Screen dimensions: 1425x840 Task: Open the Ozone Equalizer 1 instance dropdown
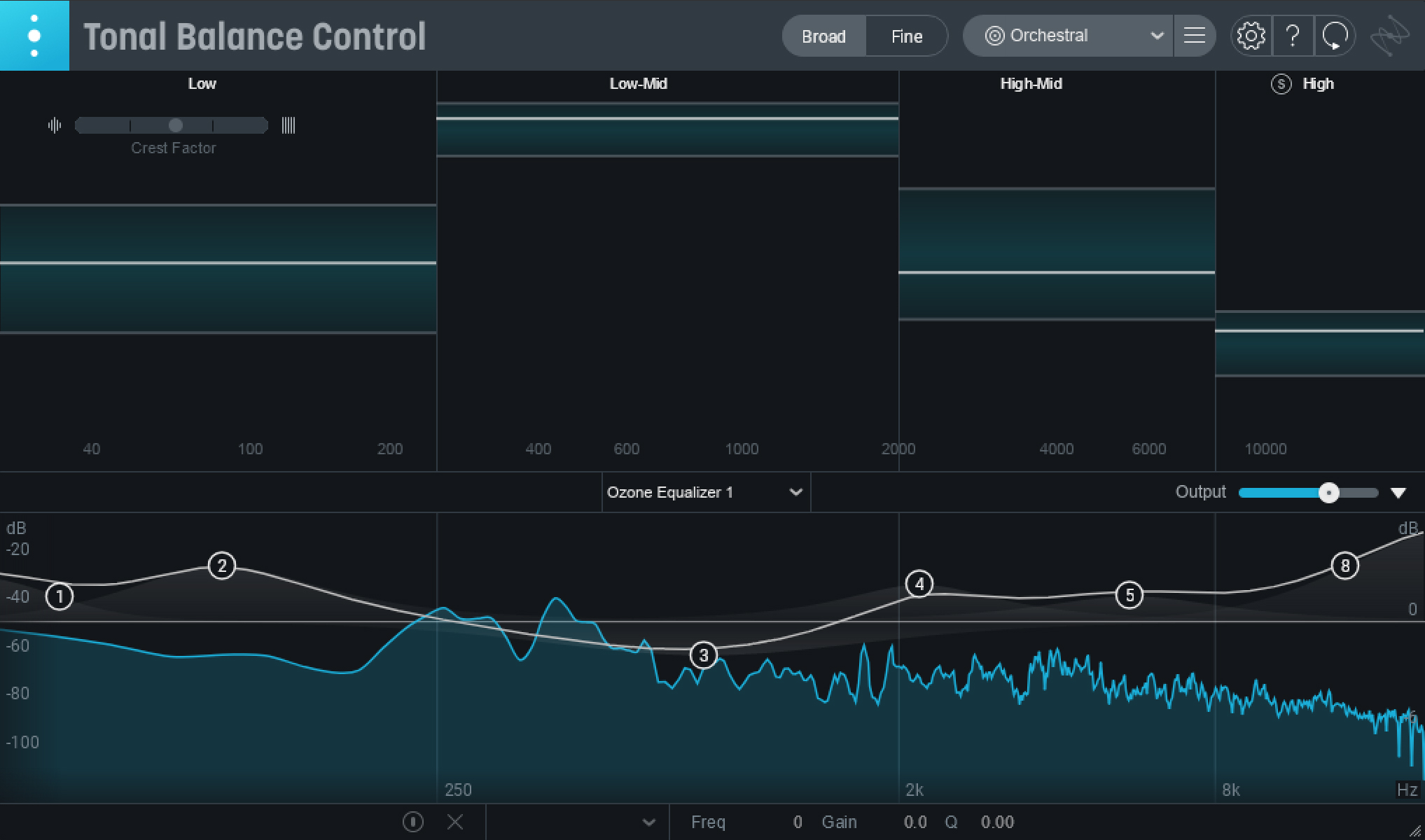point(704,492)
